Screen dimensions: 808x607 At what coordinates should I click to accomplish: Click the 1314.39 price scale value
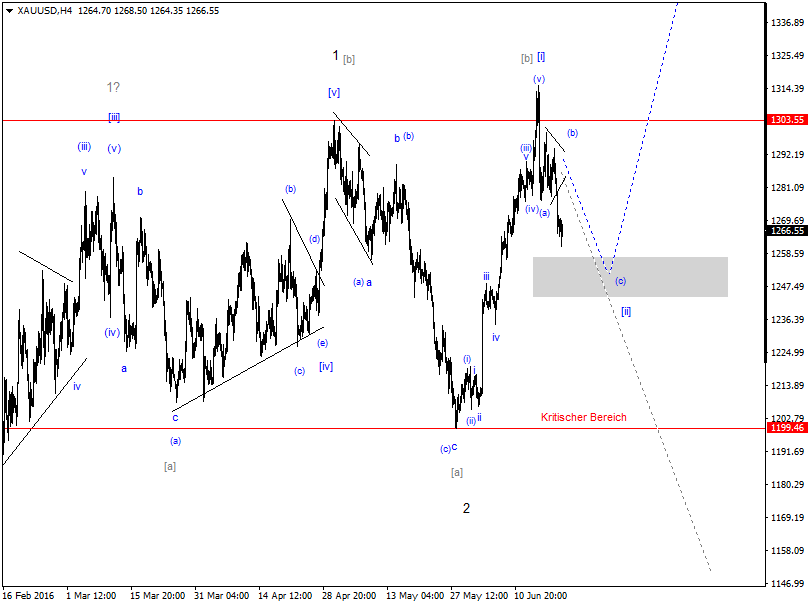pos(787,89)
